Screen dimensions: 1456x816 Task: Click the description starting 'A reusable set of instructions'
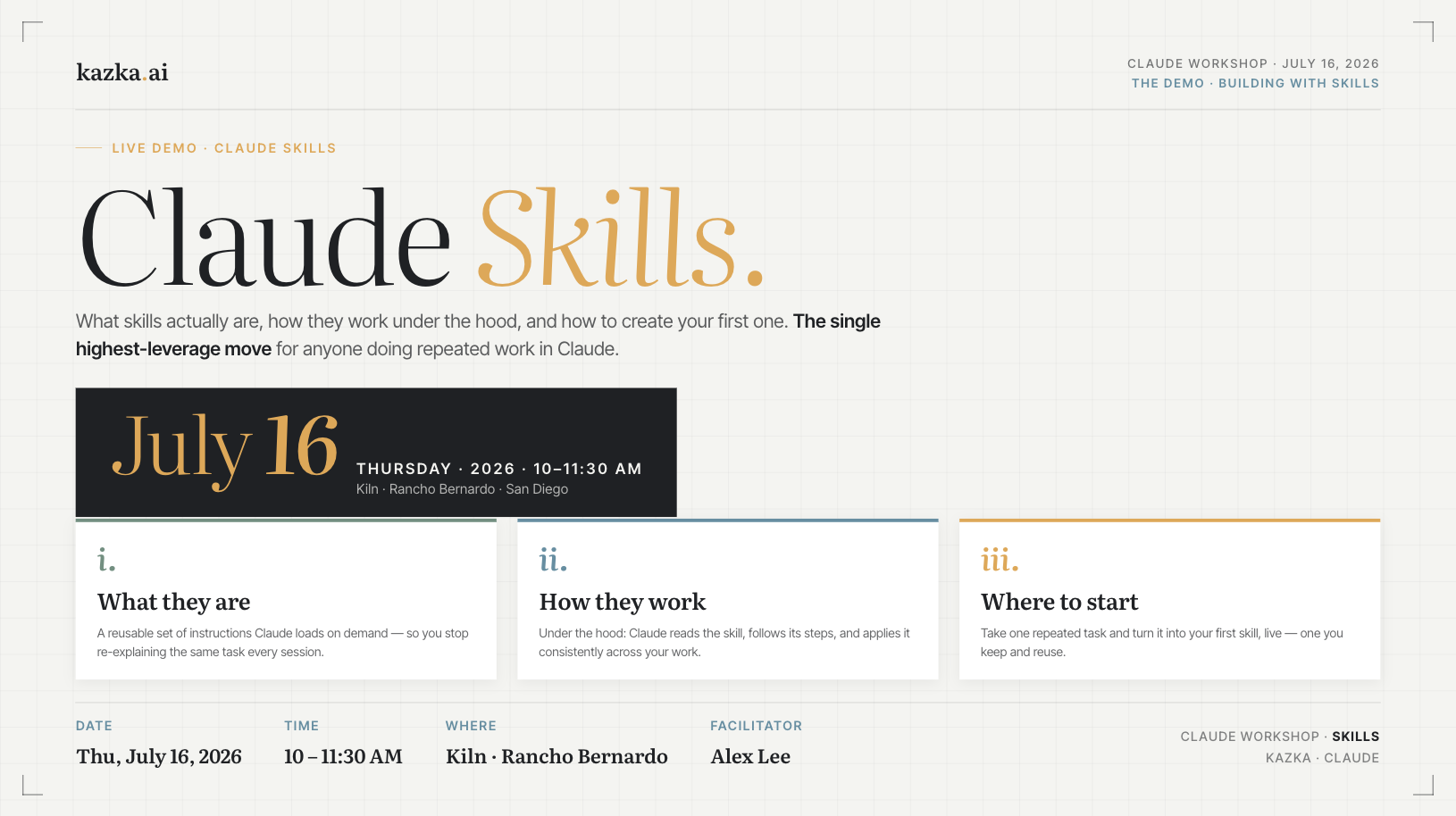tap(283, 643)
